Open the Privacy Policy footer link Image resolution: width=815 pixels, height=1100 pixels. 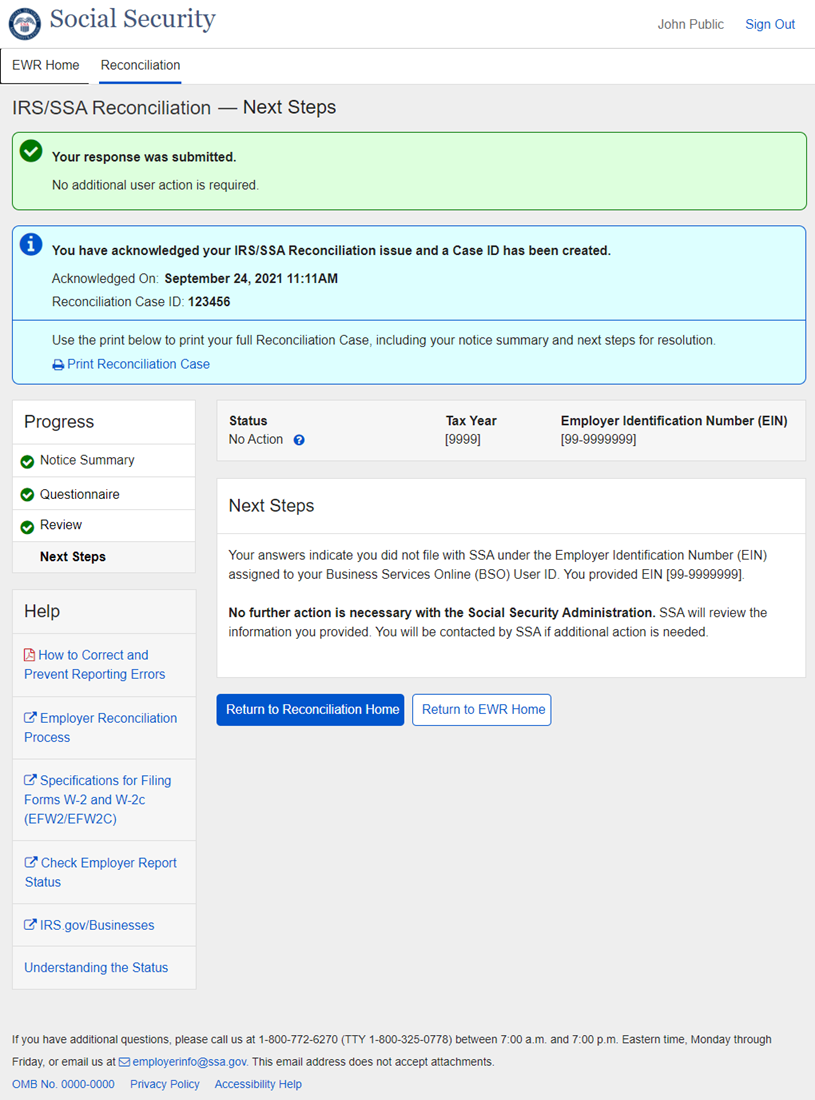point(165,1084)
